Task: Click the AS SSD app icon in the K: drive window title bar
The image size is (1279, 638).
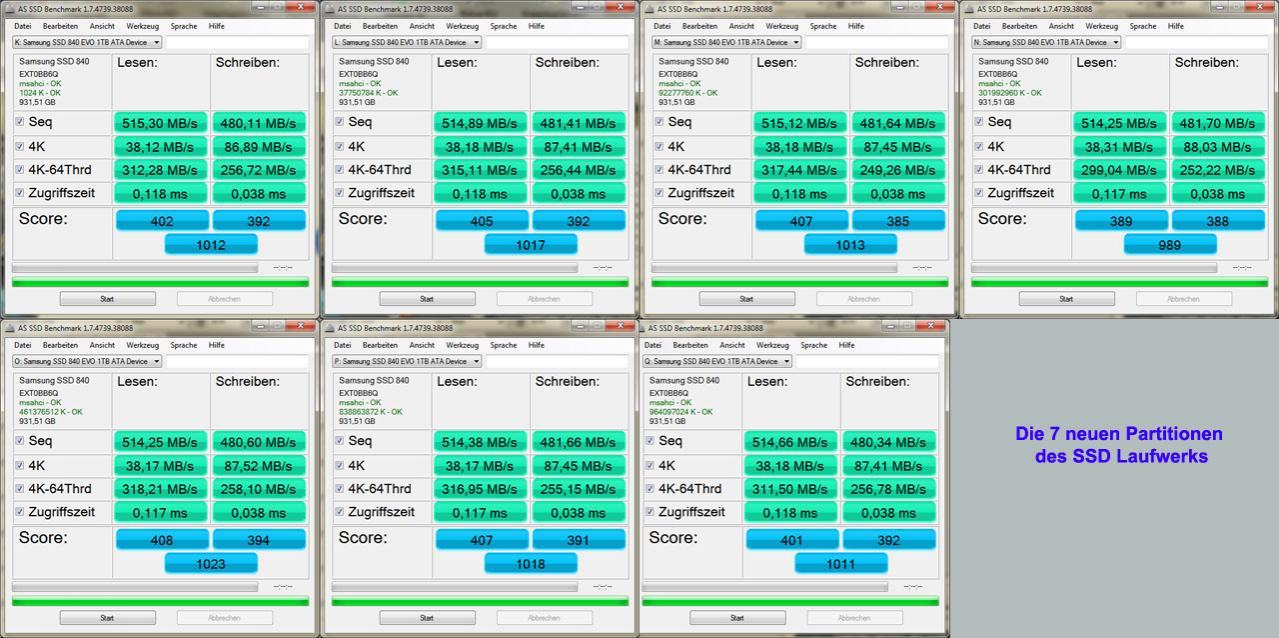Action: tap(9, 8)
